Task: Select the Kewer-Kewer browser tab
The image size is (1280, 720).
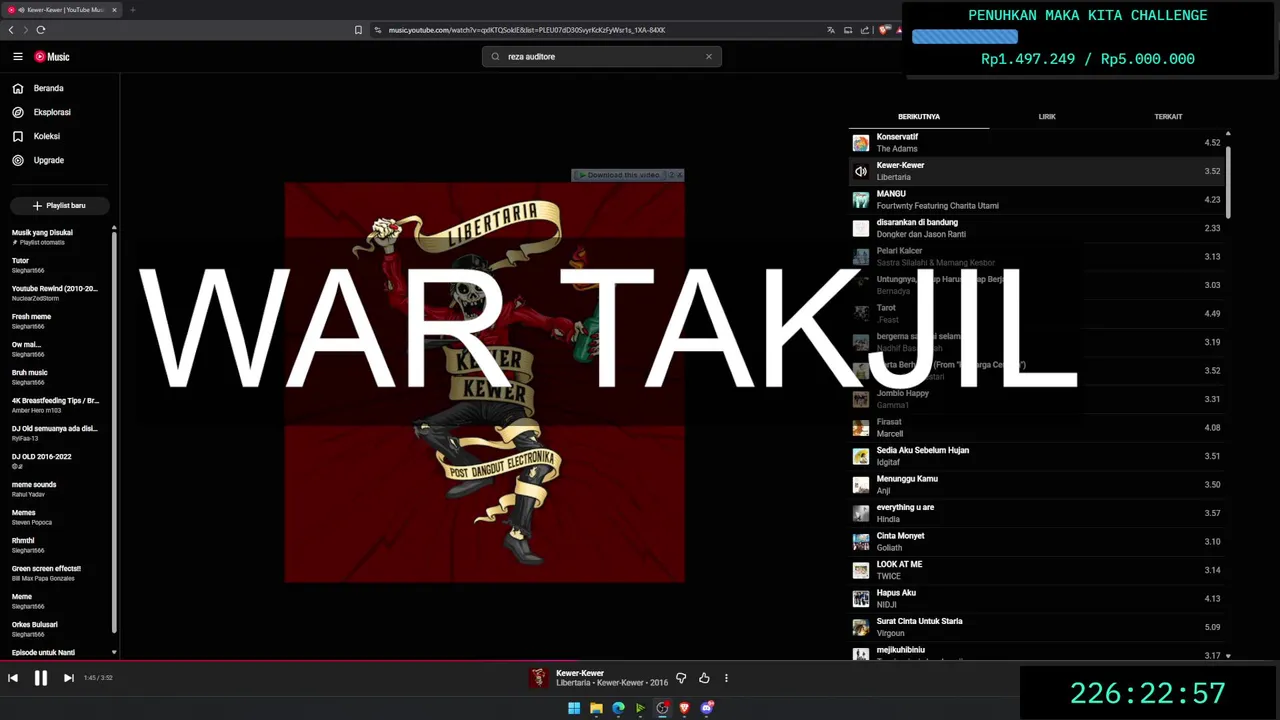Action: 62,10
